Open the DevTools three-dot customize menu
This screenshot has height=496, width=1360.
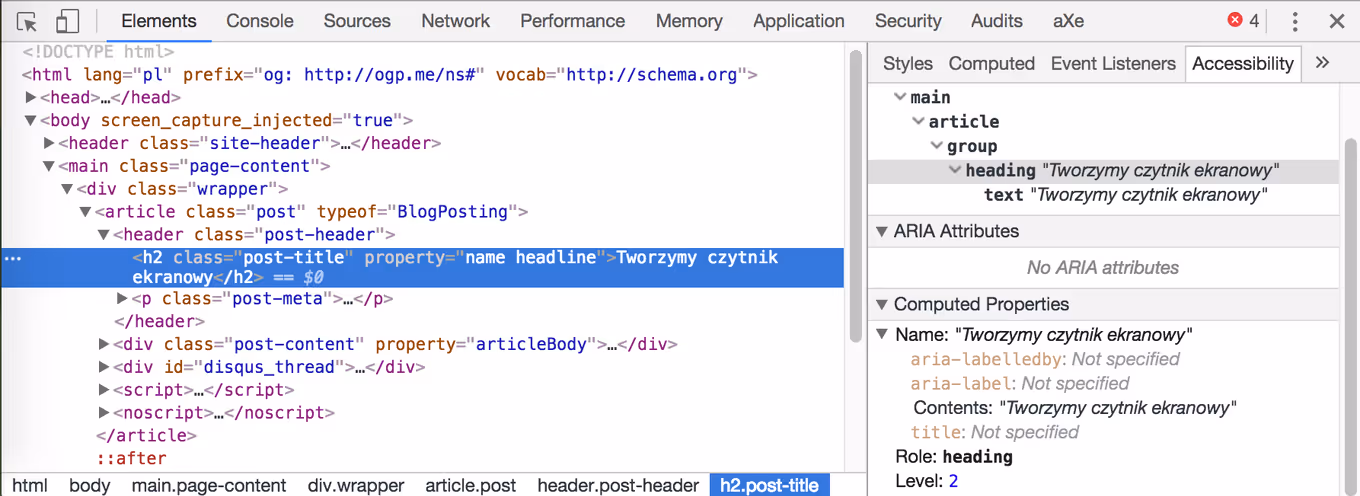1295,21
